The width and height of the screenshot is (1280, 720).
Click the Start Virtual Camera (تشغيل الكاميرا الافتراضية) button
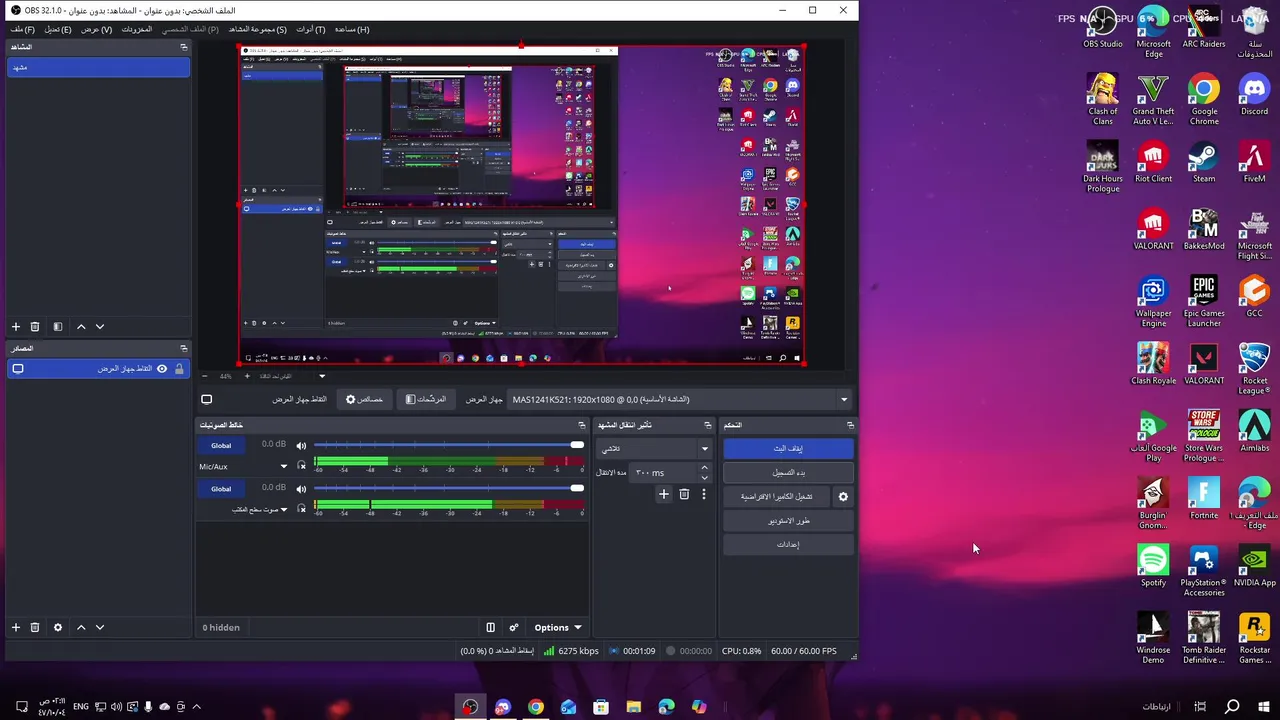tap(776, 496)
